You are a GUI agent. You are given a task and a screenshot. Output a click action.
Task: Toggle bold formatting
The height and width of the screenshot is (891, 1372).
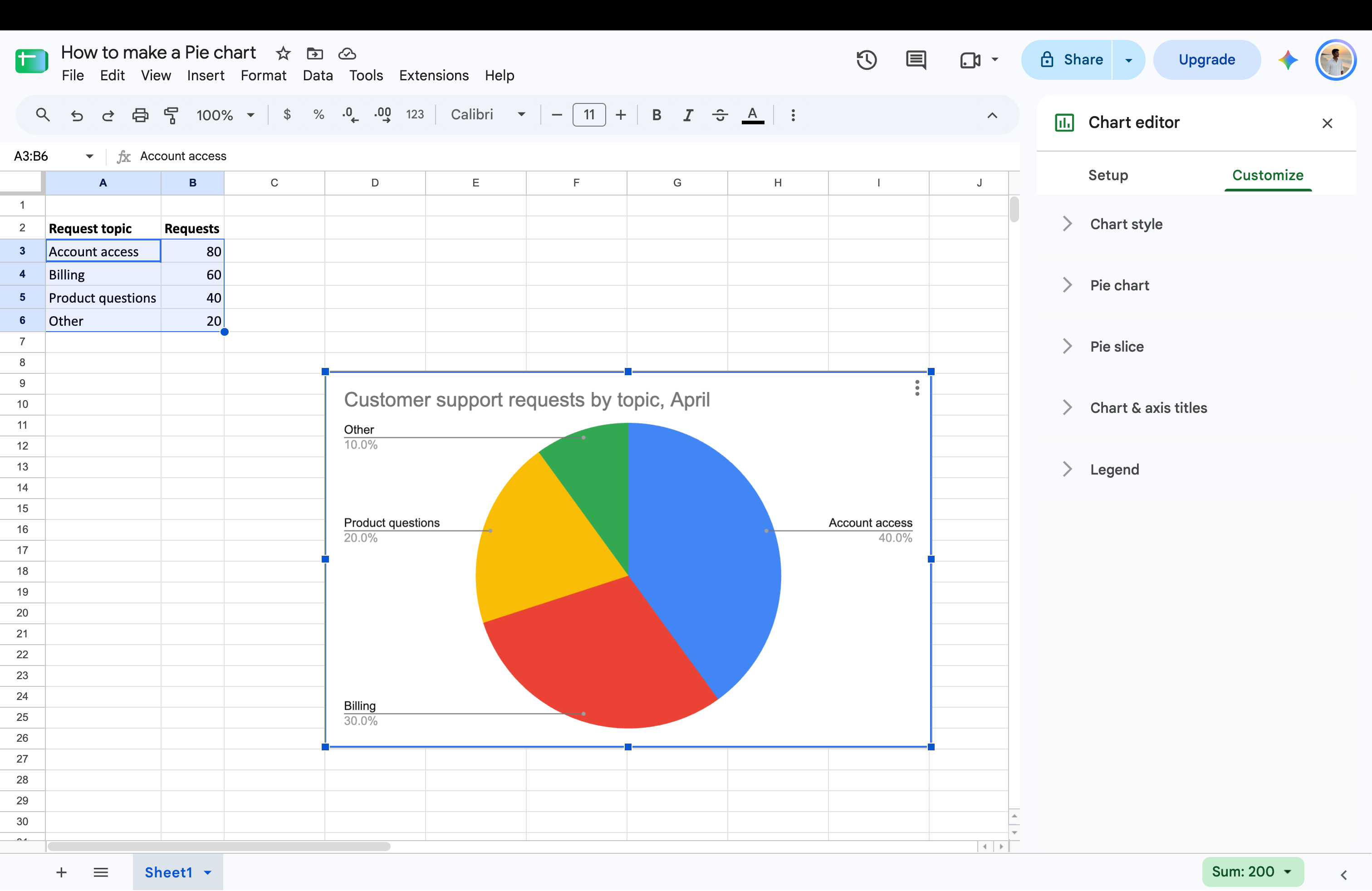pyautogui.click(x=656, y=115)
